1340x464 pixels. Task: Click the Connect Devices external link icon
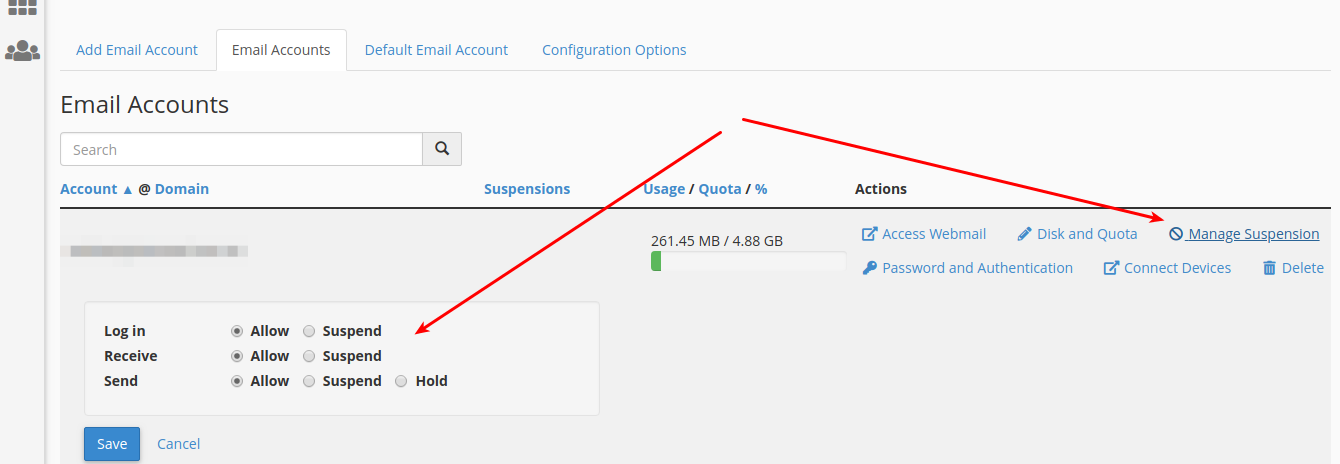coord(1111,268)
